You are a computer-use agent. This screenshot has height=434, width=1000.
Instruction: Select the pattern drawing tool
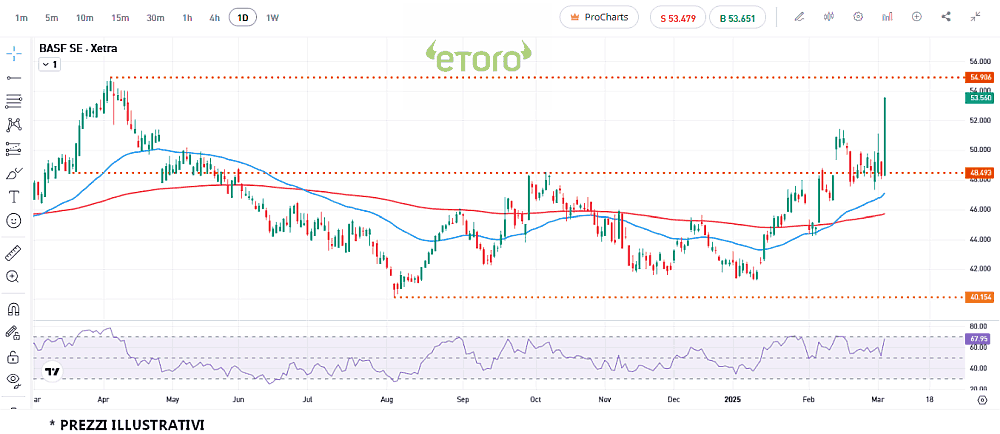tap(14, 125)
